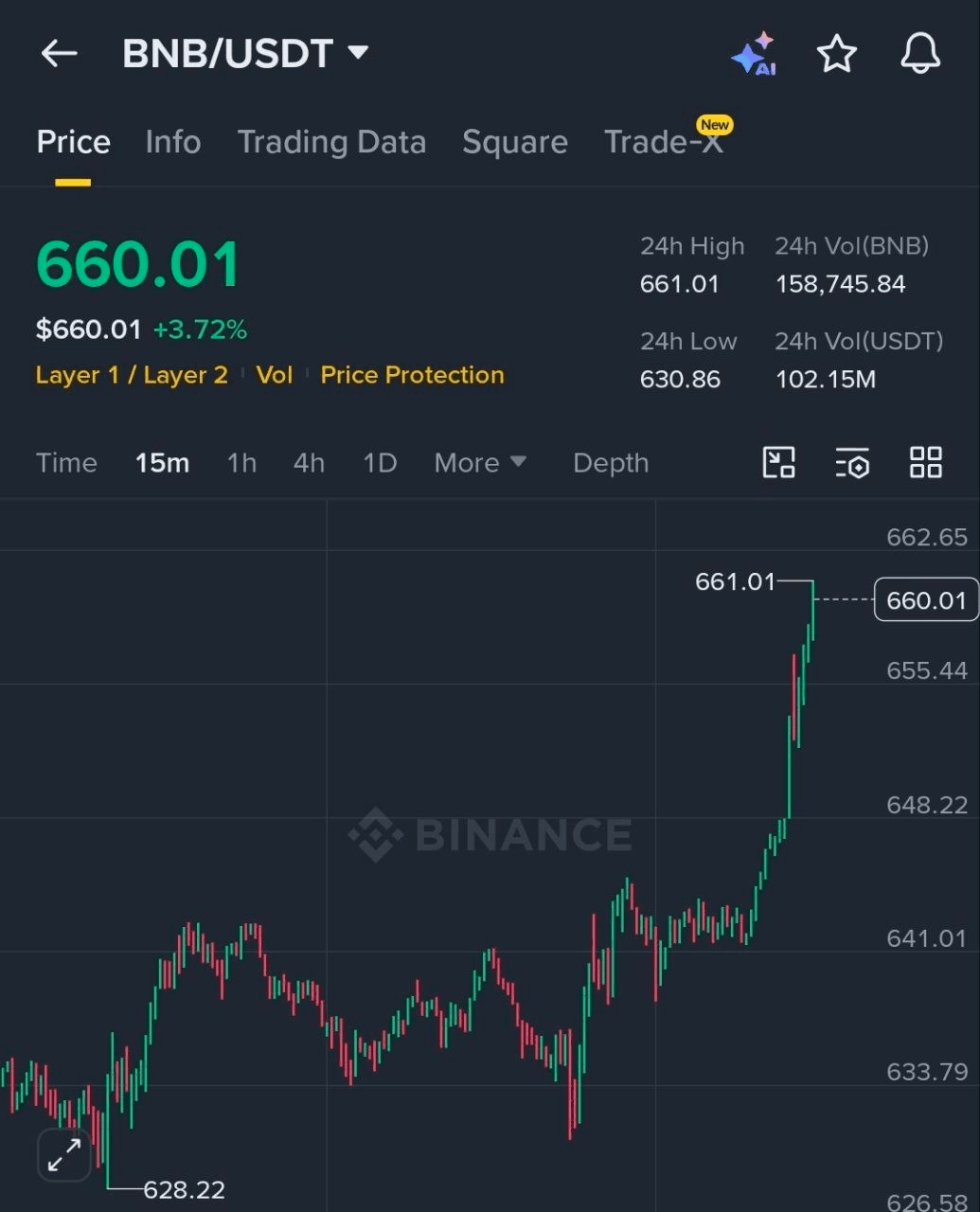
Task: Select the 1h chart interval
Action: point(241,463)
